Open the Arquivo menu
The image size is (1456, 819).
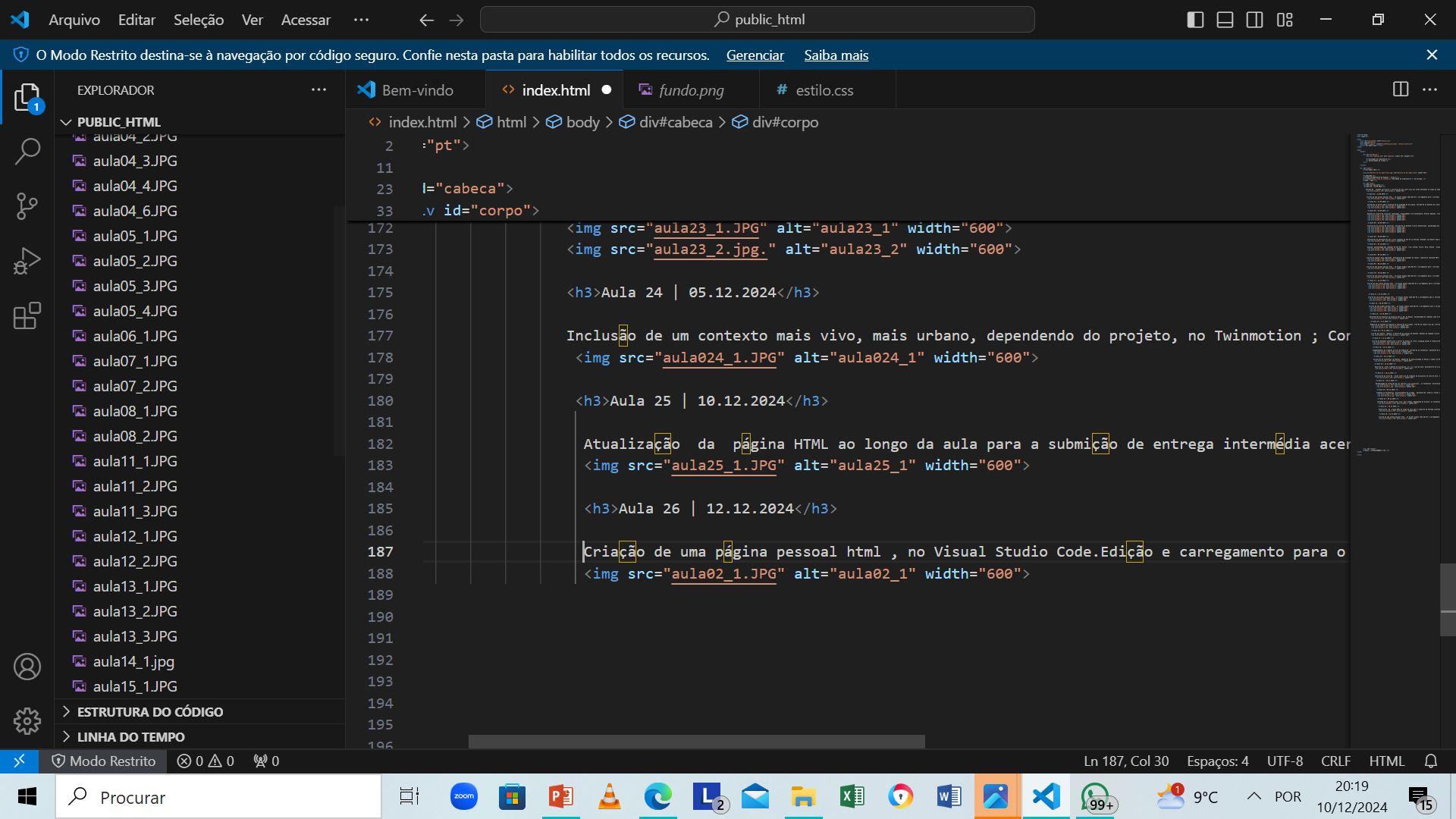(x=74, y=20)
